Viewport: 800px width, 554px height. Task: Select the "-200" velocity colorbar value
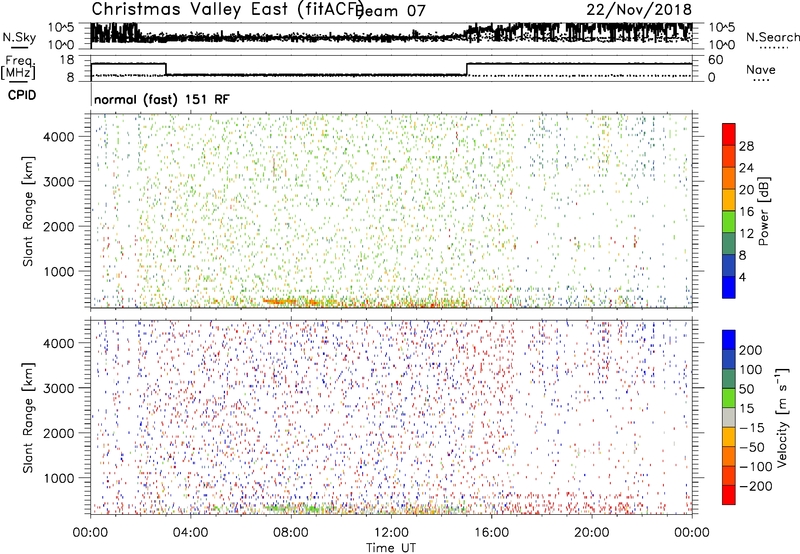[x=755, y=486]
